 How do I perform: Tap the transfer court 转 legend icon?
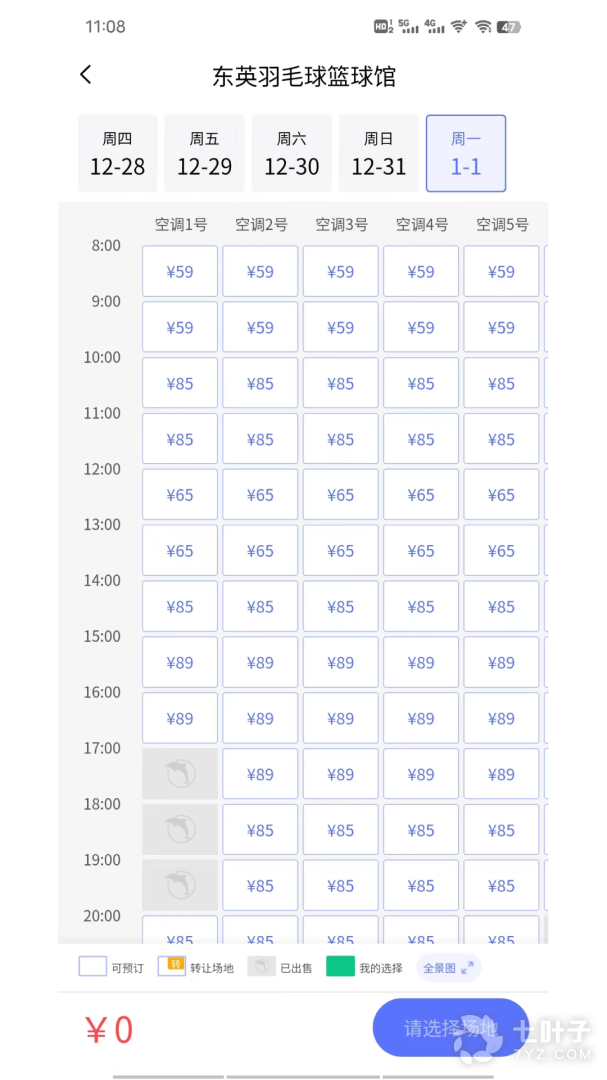(172, 967)
